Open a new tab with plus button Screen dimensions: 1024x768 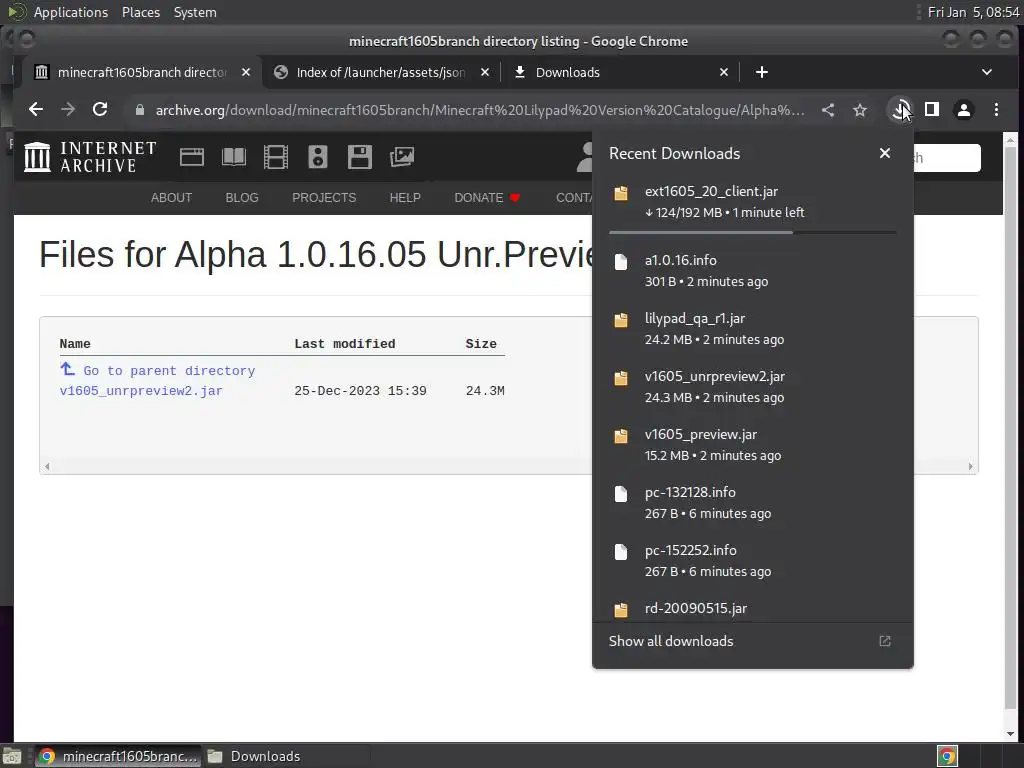[x=761, y=72]
